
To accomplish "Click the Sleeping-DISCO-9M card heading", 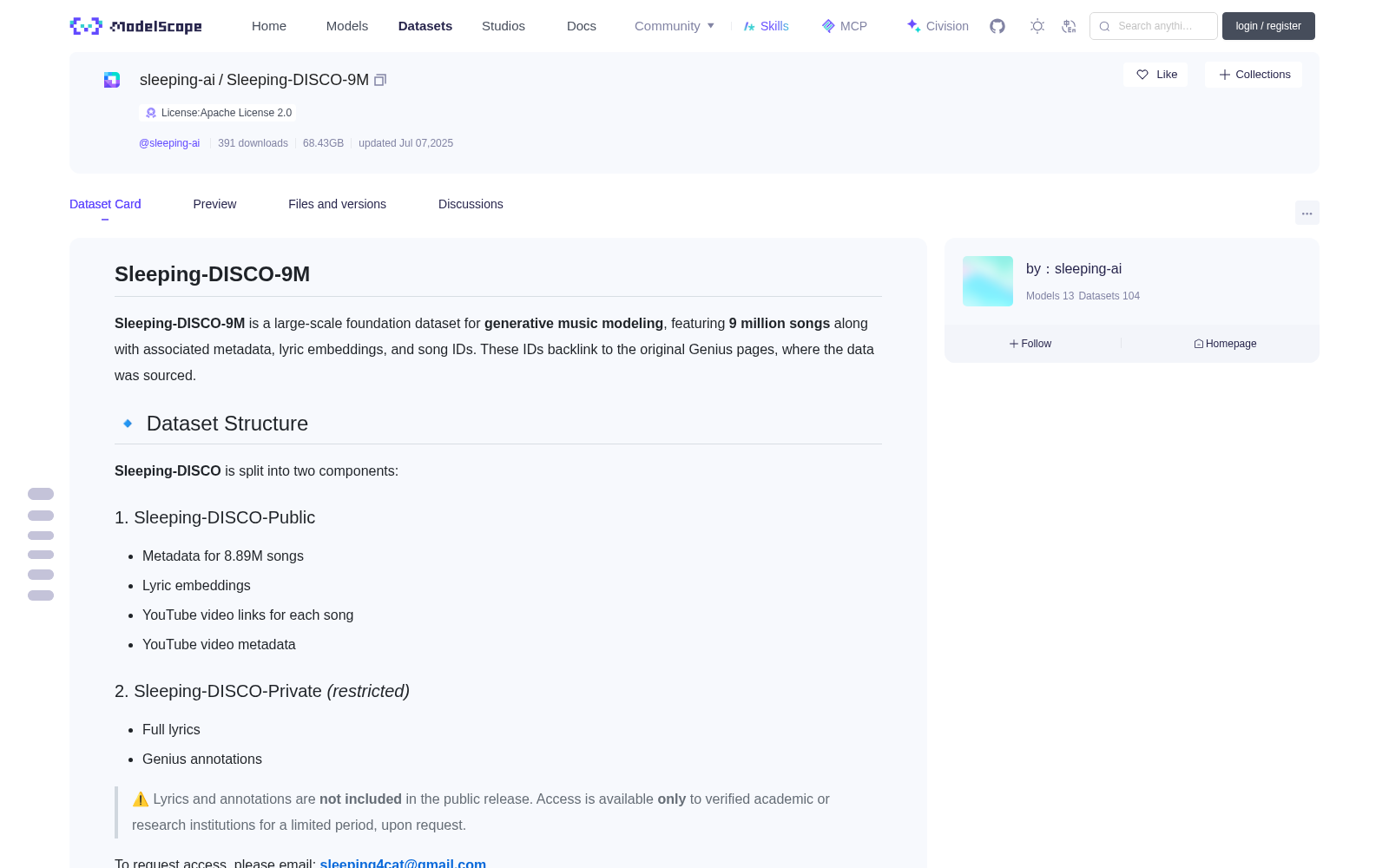I will click(x=212, y=274).
